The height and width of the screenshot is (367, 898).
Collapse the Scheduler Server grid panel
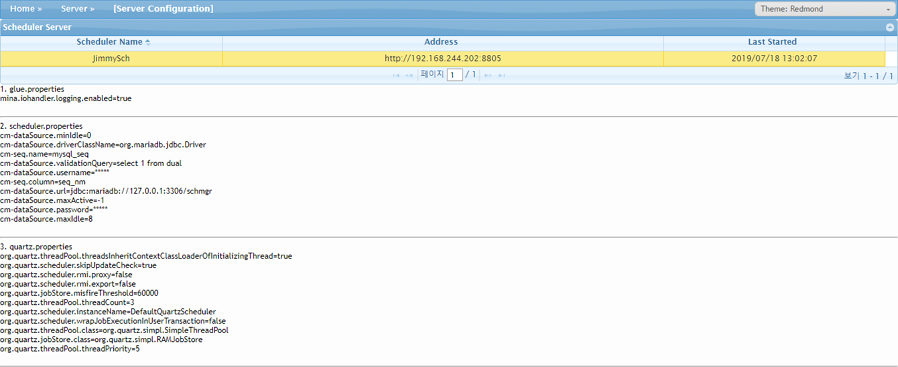pos(889,27)
